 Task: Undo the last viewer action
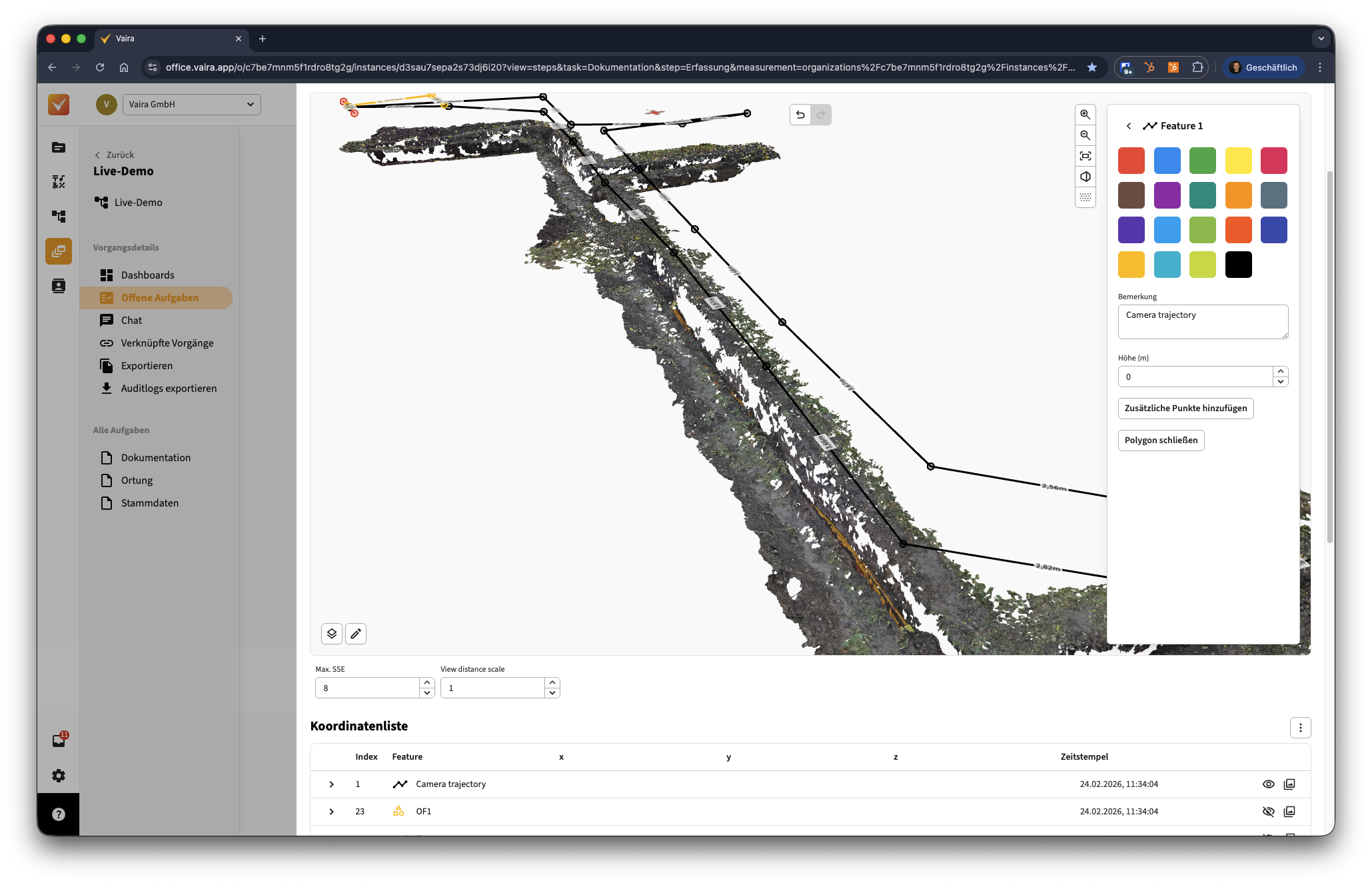(x=800, y=115)
